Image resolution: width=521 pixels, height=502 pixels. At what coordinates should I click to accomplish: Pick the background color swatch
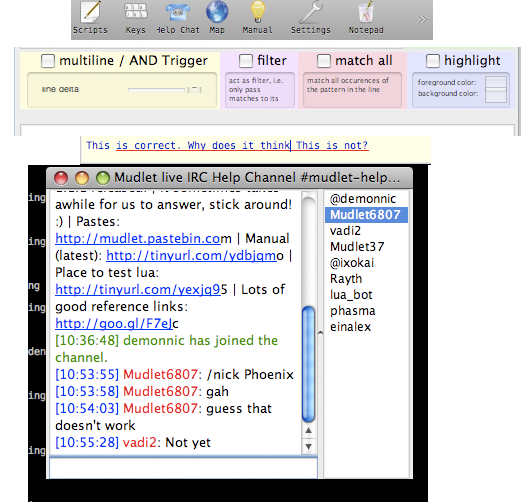[x=496, y=95]
